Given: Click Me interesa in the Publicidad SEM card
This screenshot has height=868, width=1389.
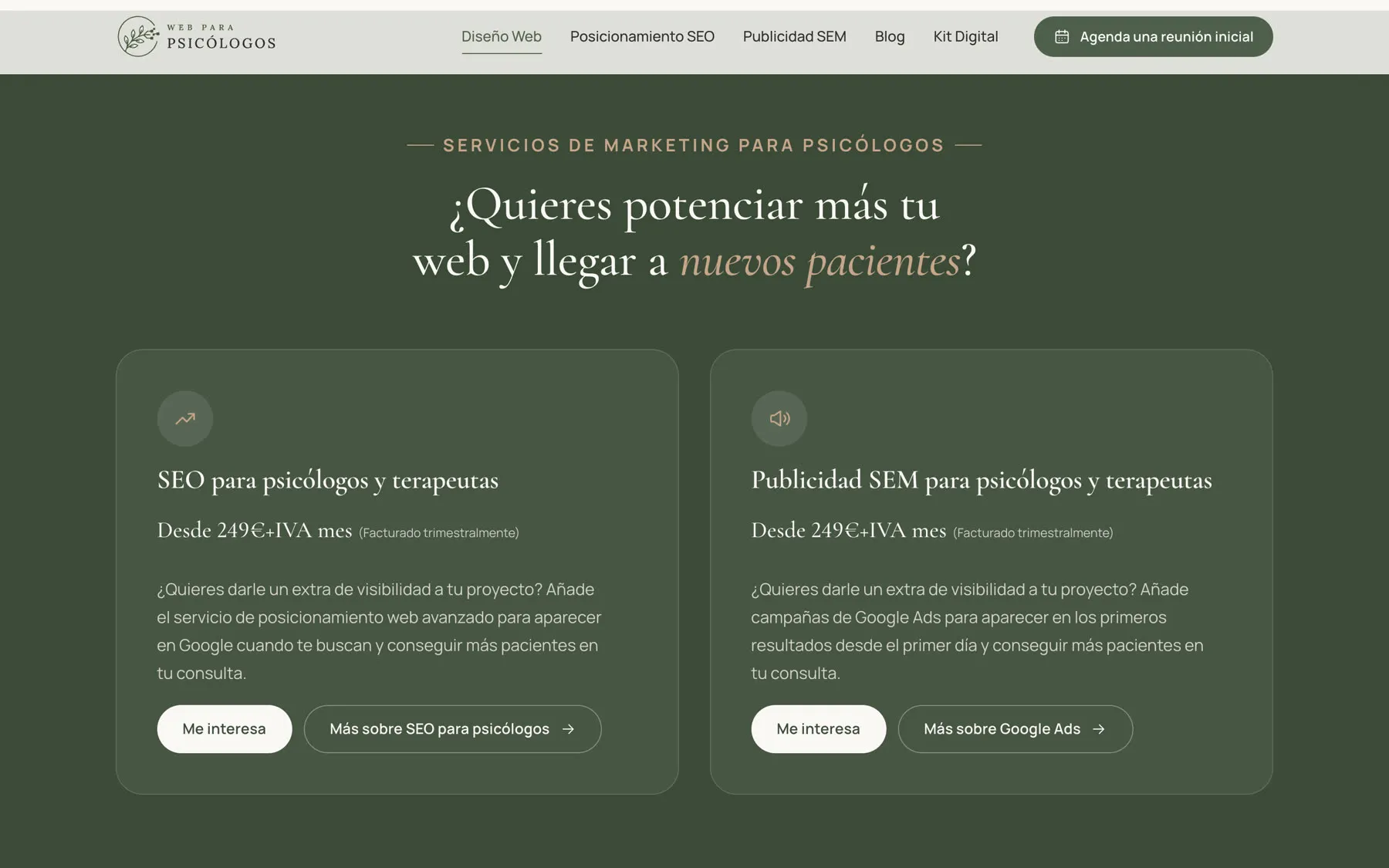Looking at the screenshot, I should coord(819,729).
